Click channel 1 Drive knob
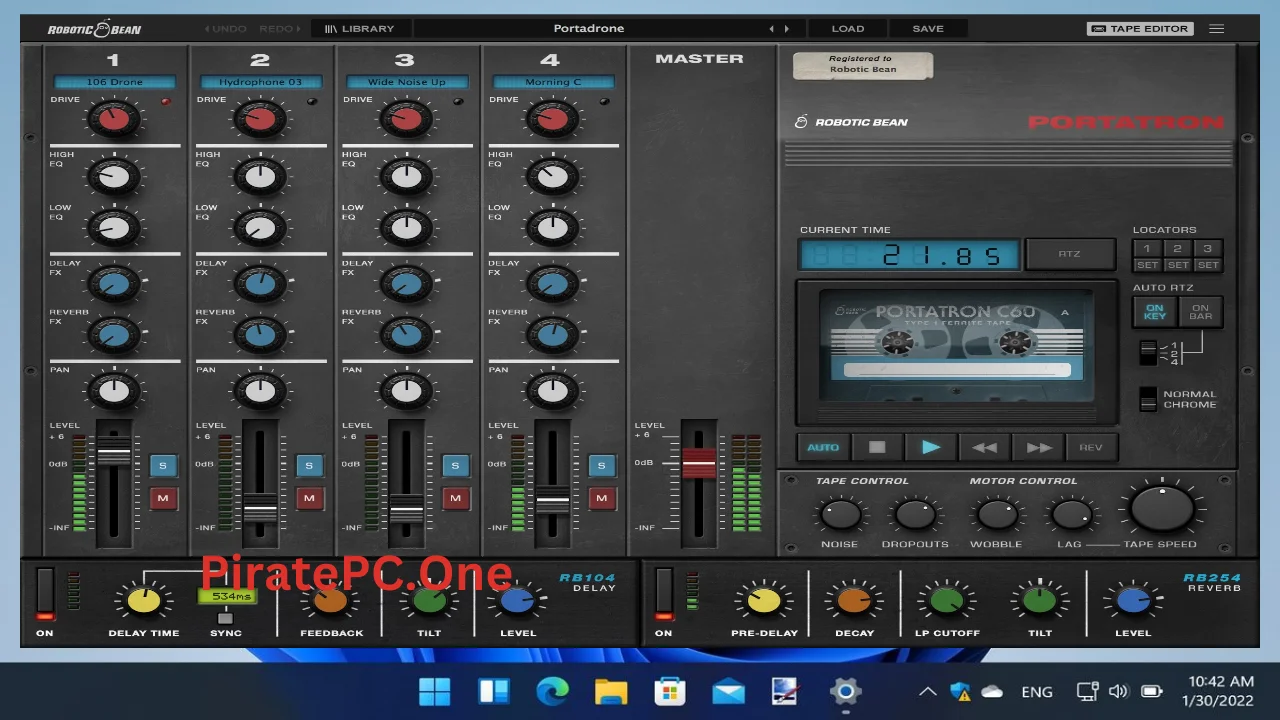 point(114,120)
